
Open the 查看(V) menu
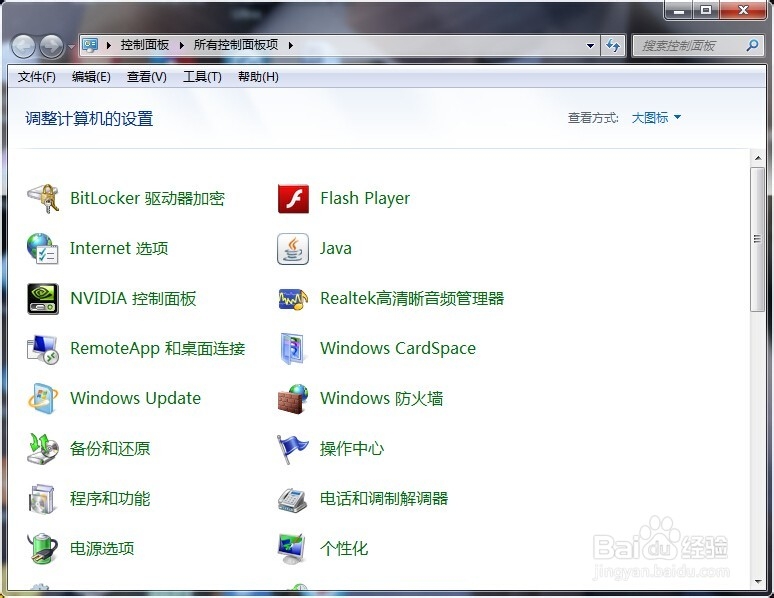click(x=147, y=77)
